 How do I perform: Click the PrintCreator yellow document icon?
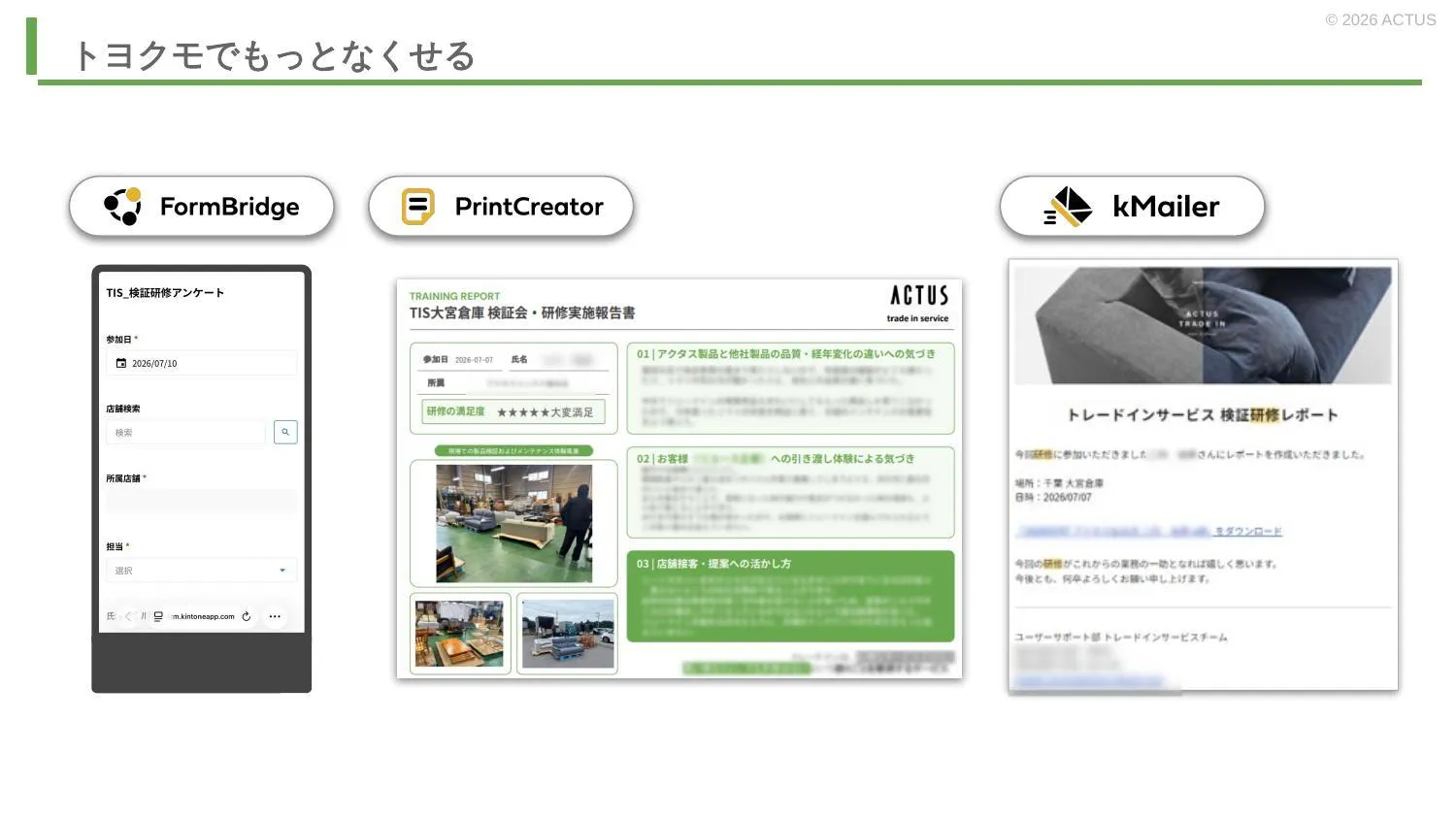tap(418, 207)
